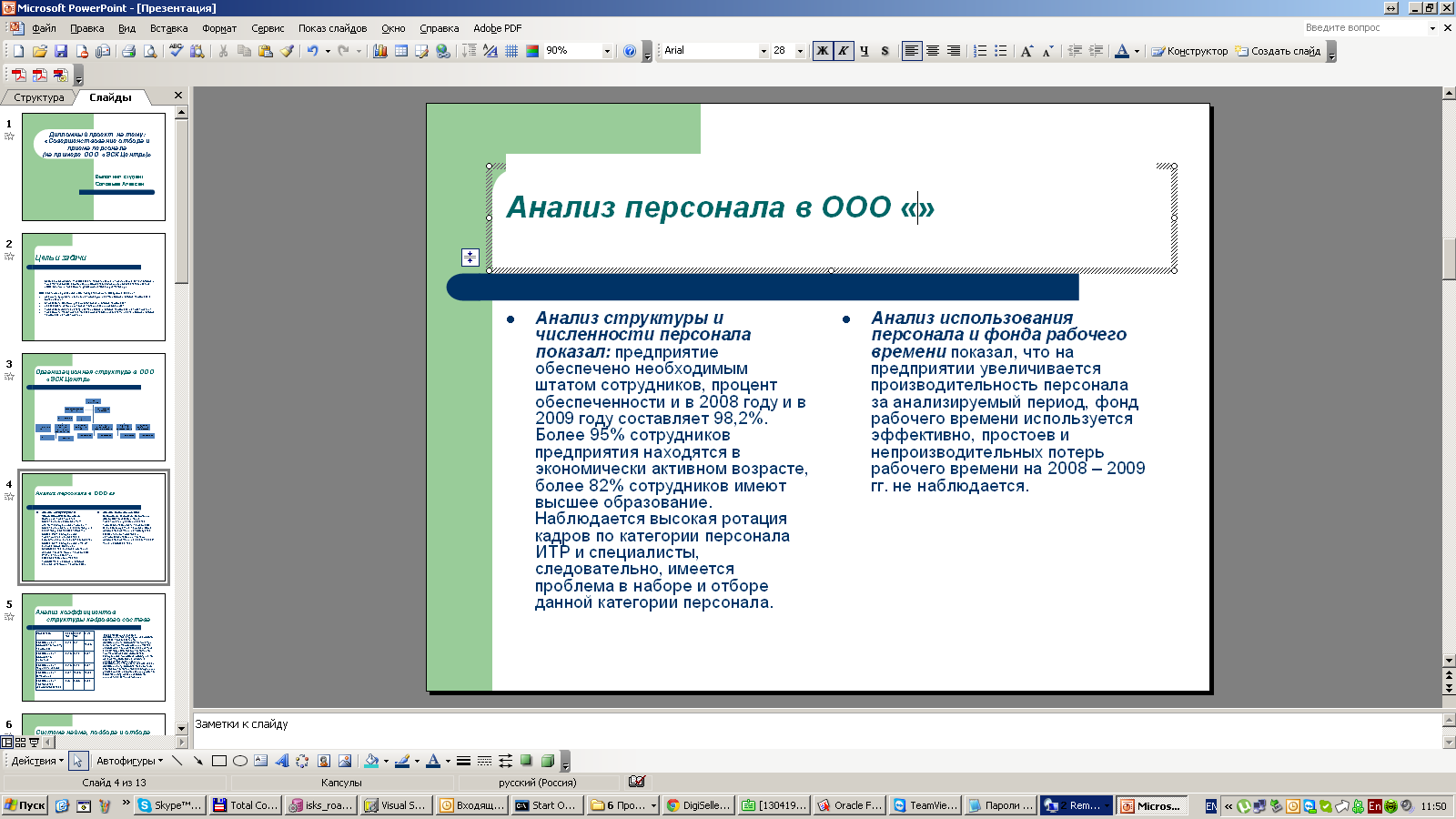Open the font size dropdown
This screenshot has height=819, width=1456.
(x=800, y=51)
